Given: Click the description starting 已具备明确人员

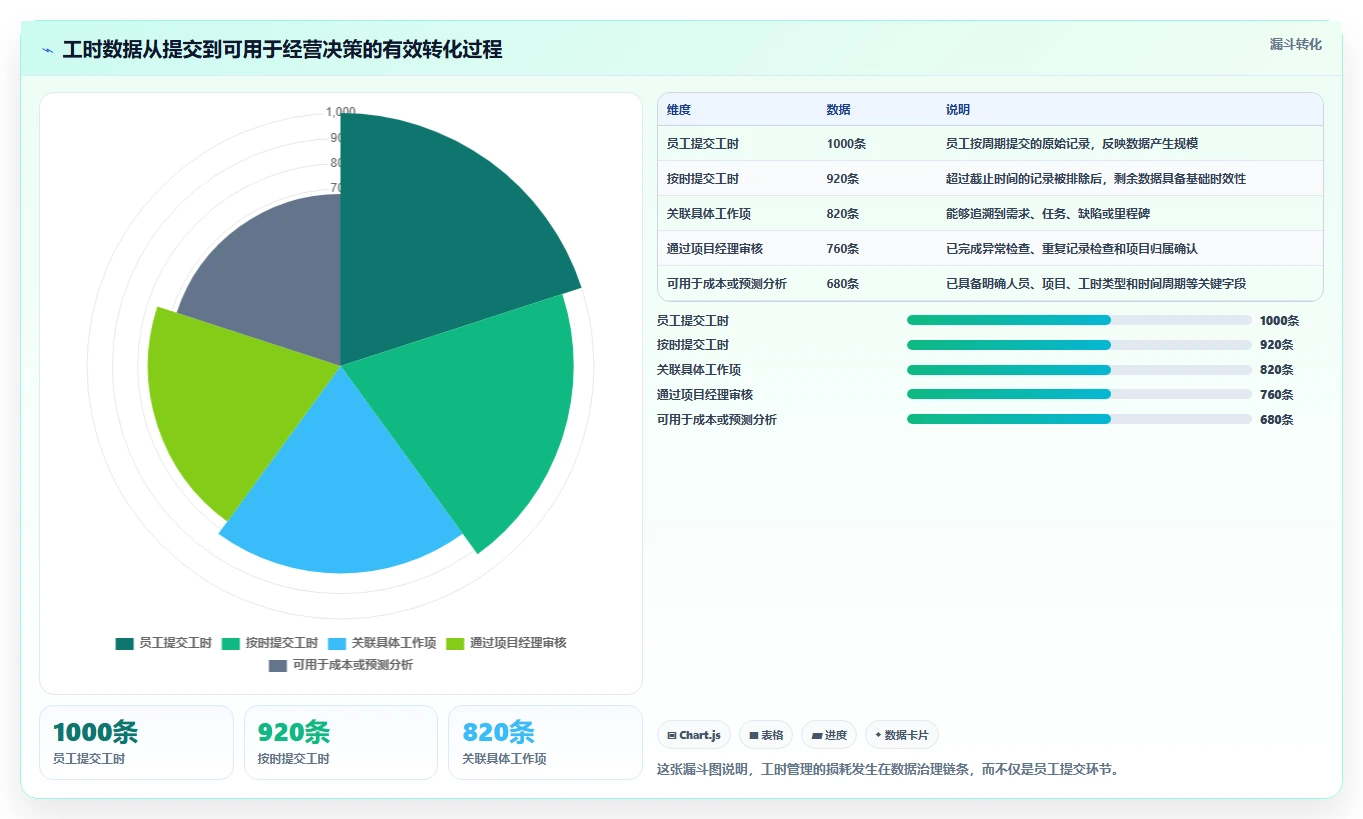Looking at the screenshot, I should (1096, 284).
